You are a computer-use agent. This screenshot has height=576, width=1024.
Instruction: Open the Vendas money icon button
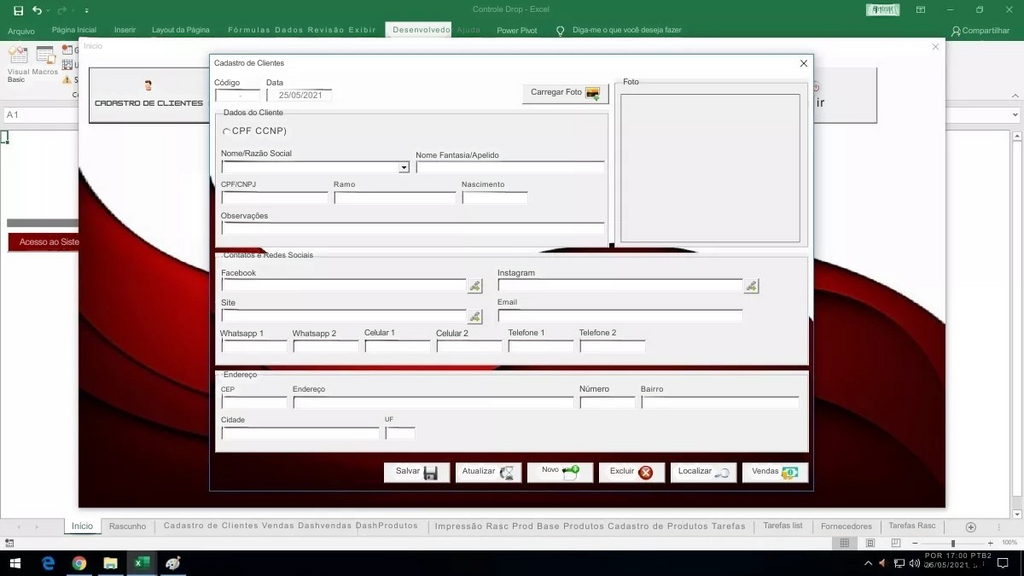click(x=775, y=472)
